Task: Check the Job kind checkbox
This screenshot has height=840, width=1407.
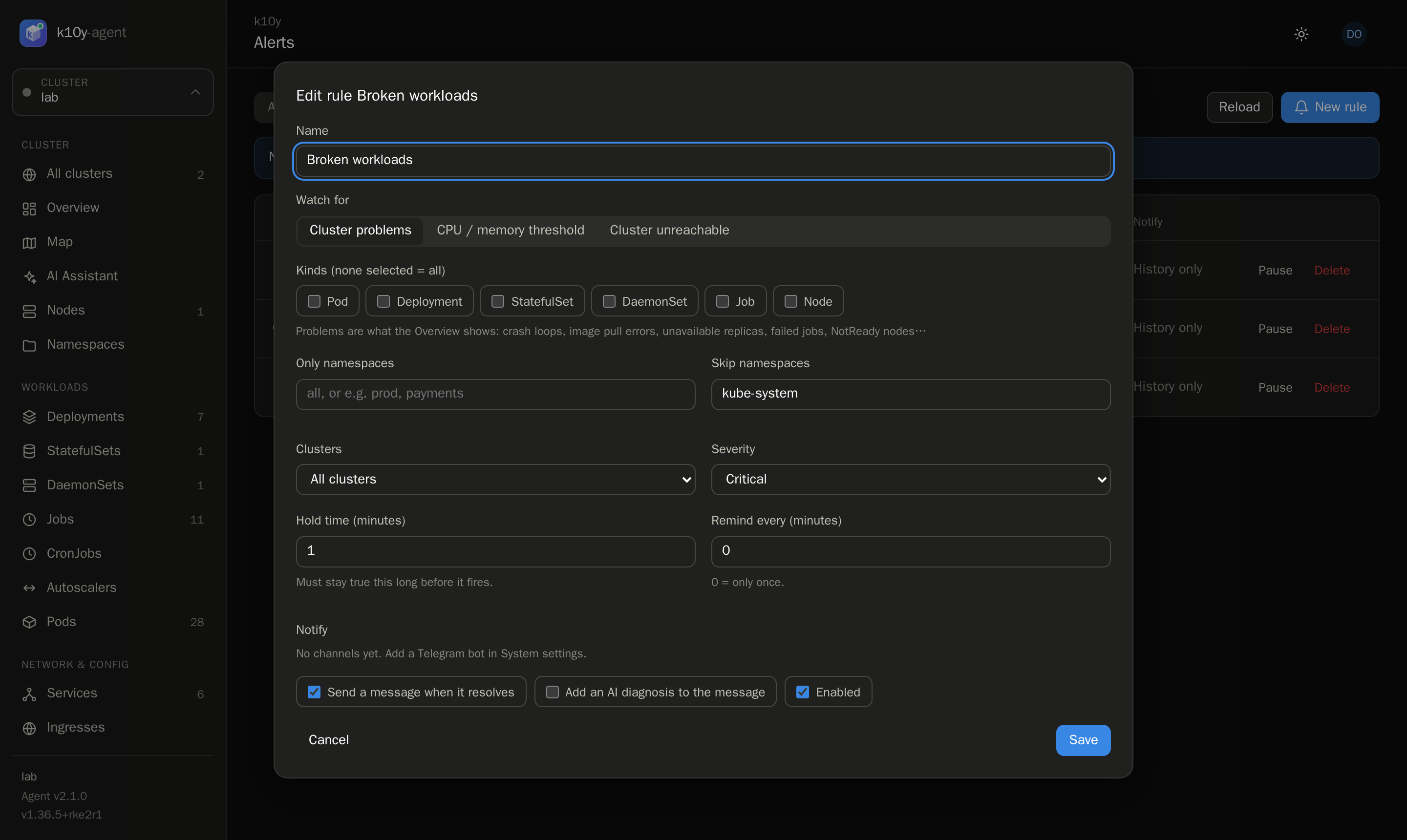Action: pyautogui.click(x=723, y=301)
